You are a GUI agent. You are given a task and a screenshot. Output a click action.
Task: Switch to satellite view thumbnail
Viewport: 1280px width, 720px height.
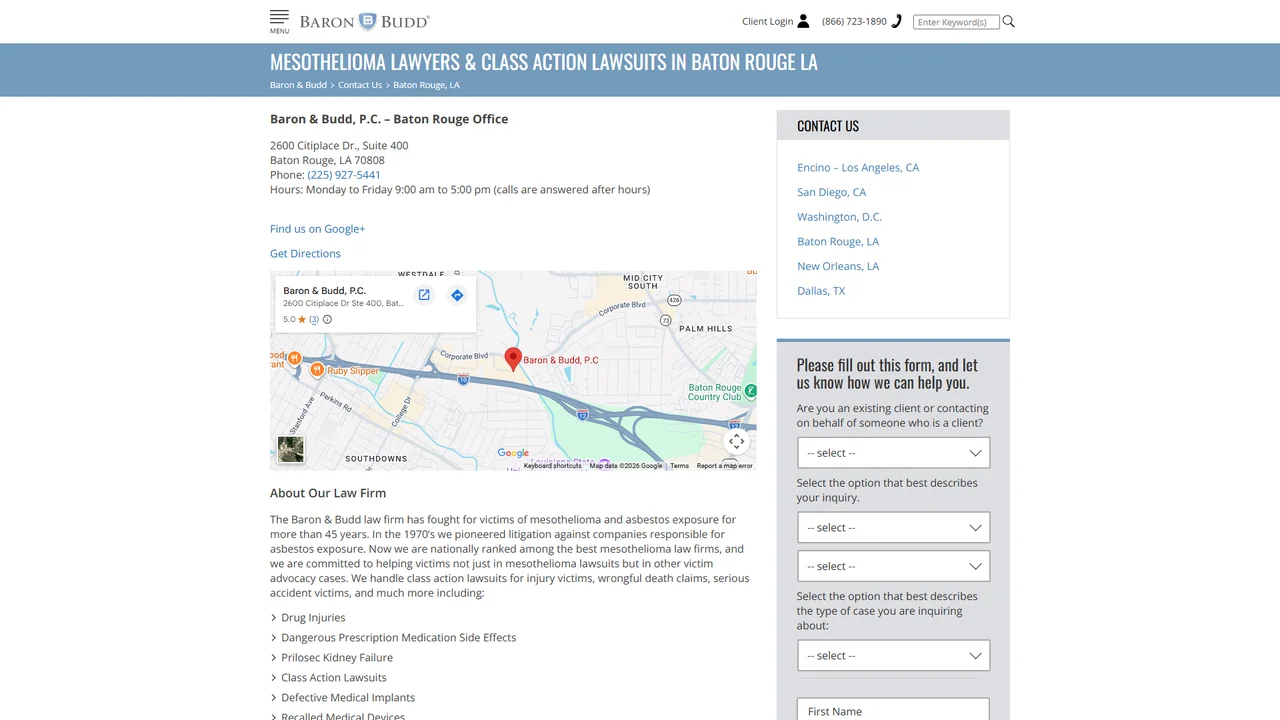[291, 449]
